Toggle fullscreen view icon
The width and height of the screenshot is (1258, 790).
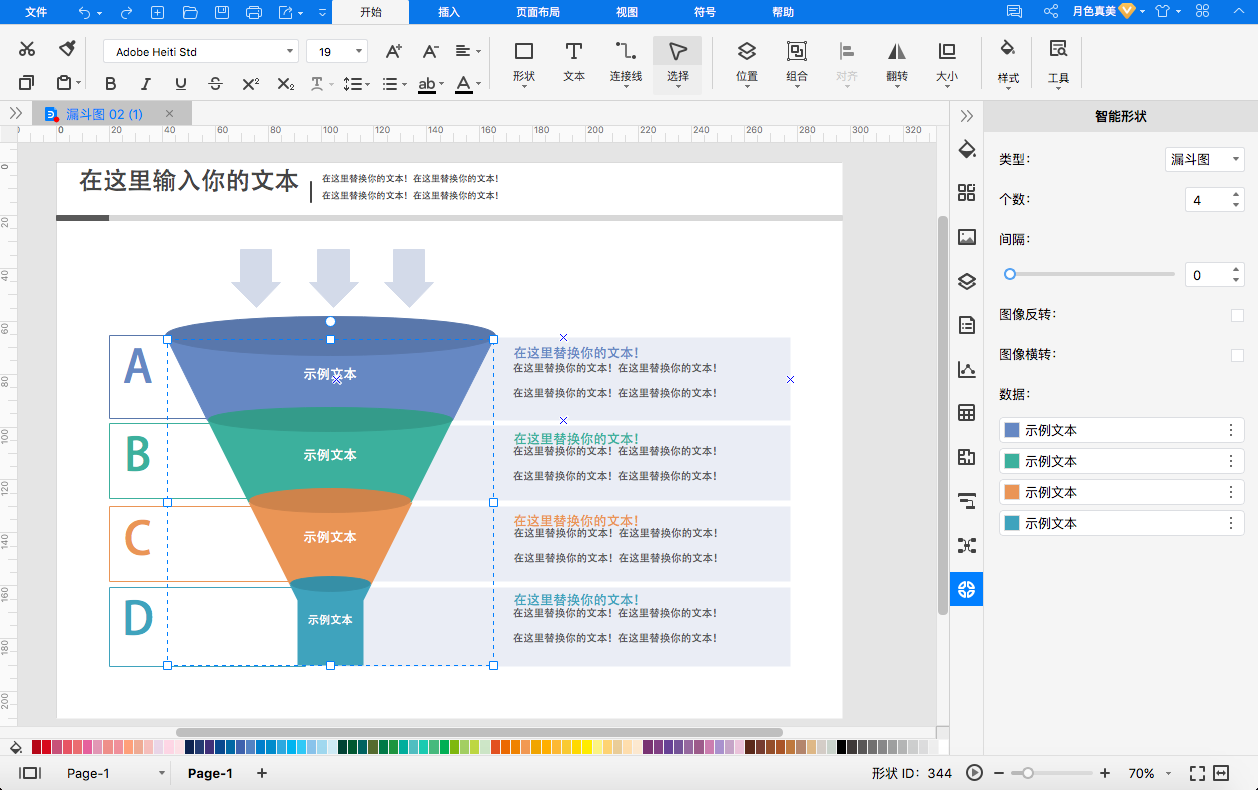1197,773
